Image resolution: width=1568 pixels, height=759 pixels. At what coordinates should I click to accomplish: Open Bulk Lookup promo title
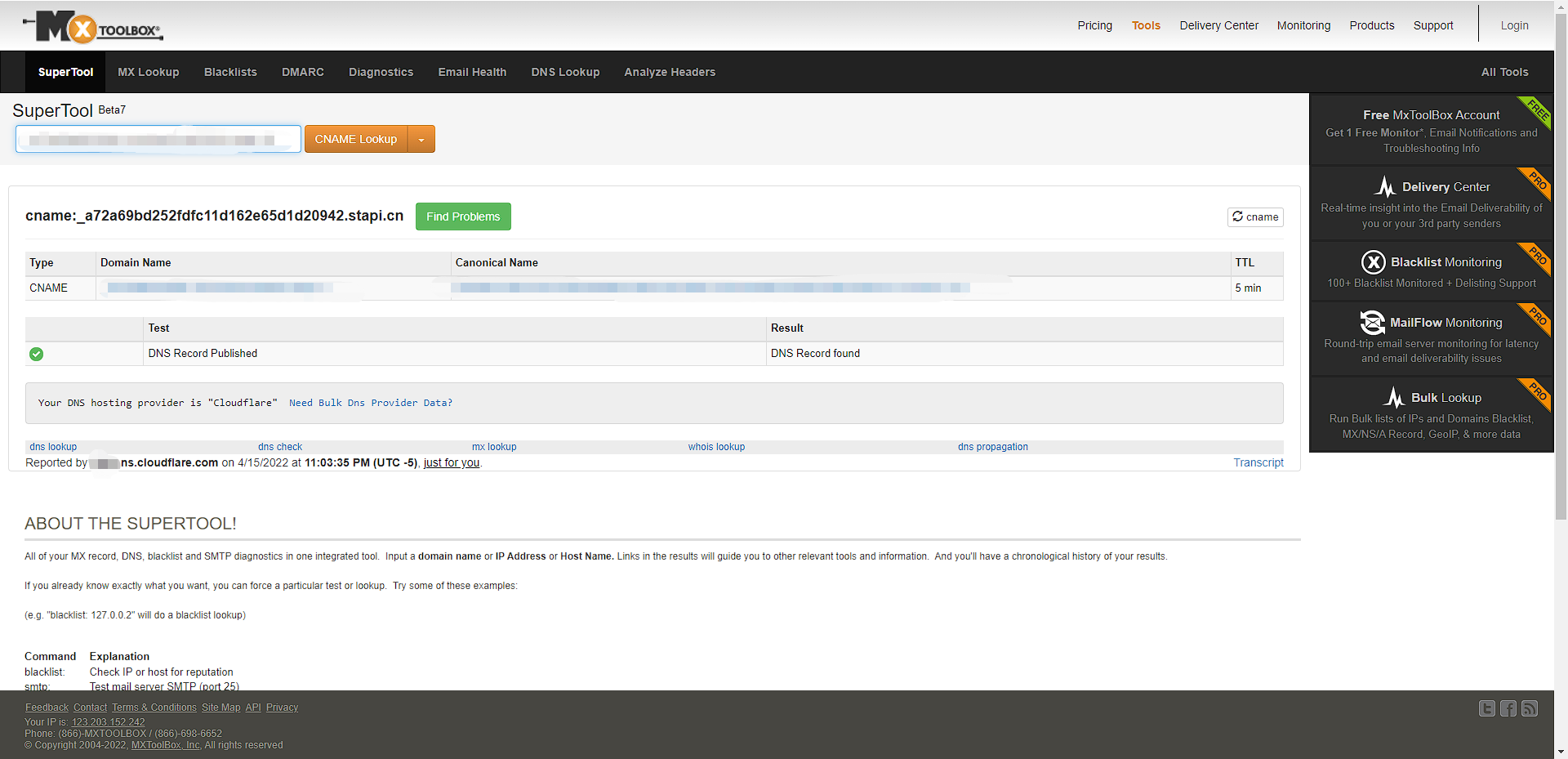pos(1446,398)
